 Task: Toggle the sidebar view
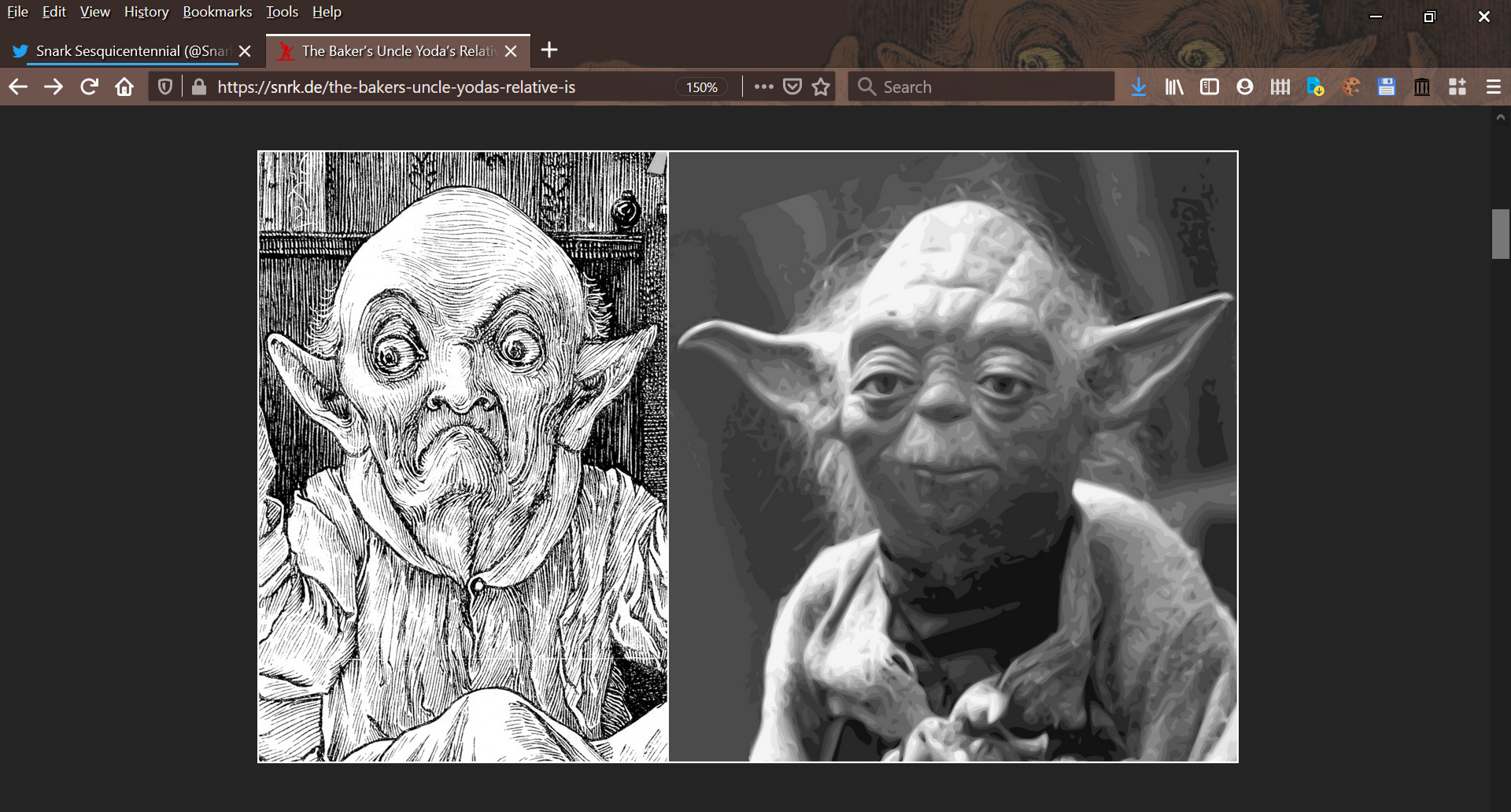tap(1210, 87)
